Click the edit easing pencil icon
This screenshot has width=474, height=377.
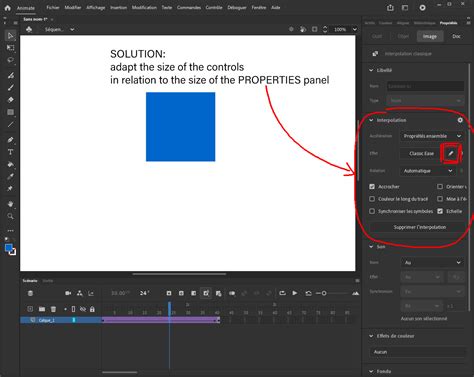click(x=450, y=153)
